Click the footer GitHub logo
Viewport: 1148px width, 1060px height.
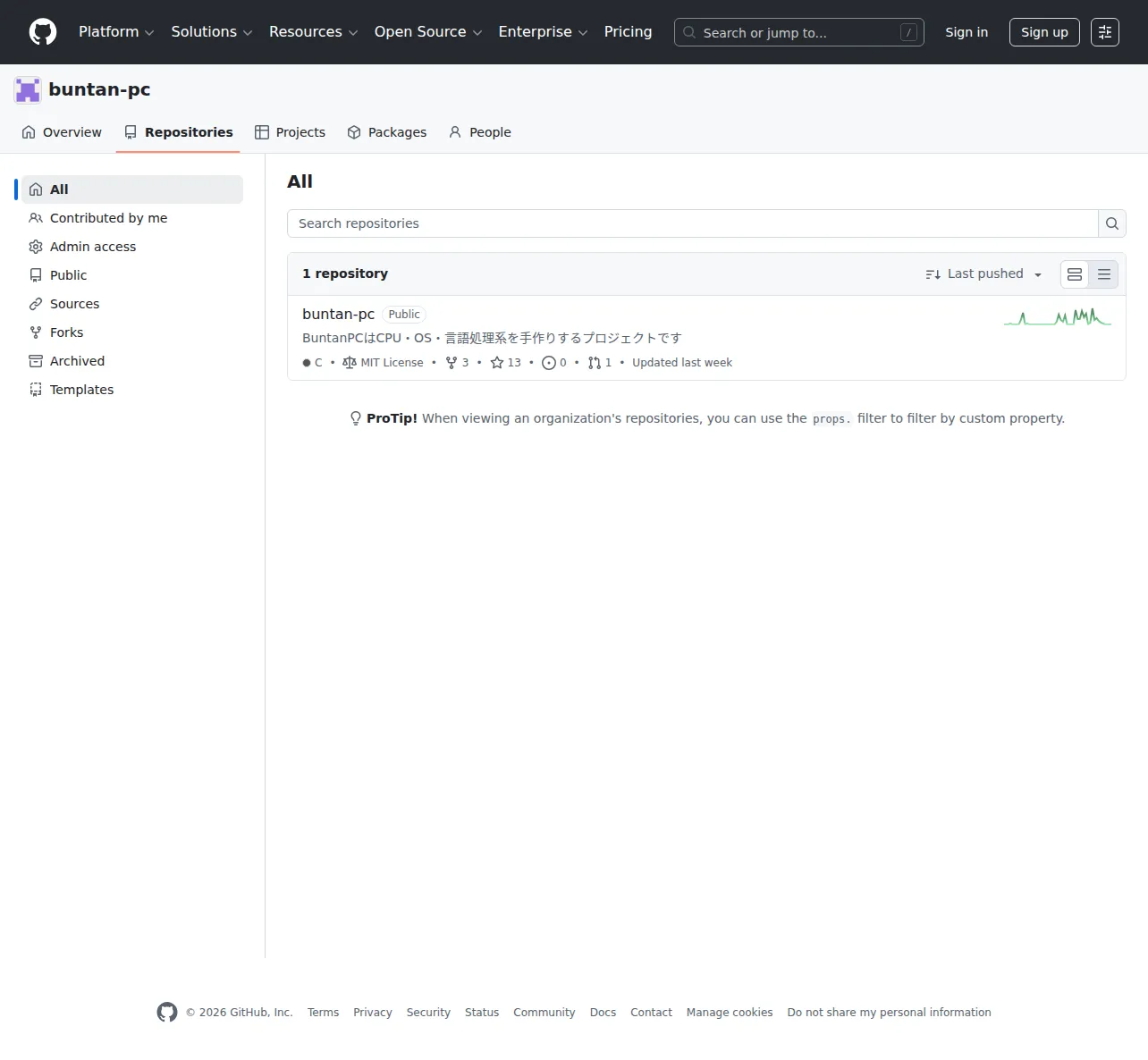point(167,1012)
